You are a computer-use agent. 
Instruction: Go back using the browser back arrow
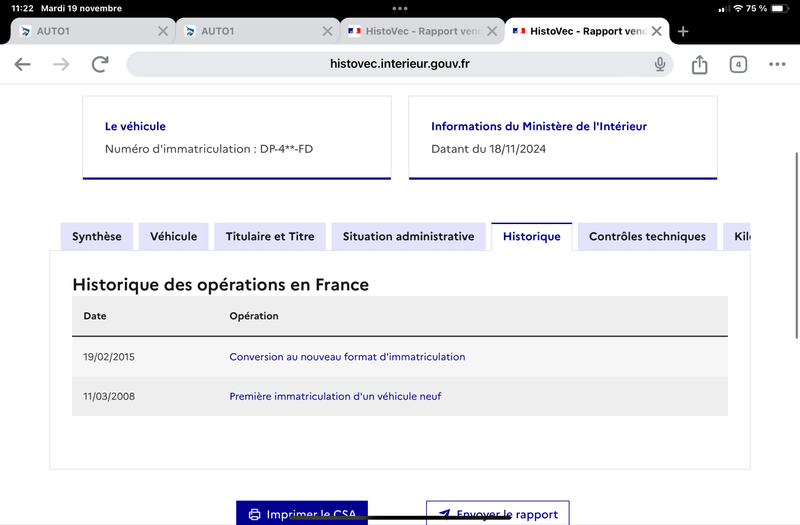pos(22,64)
